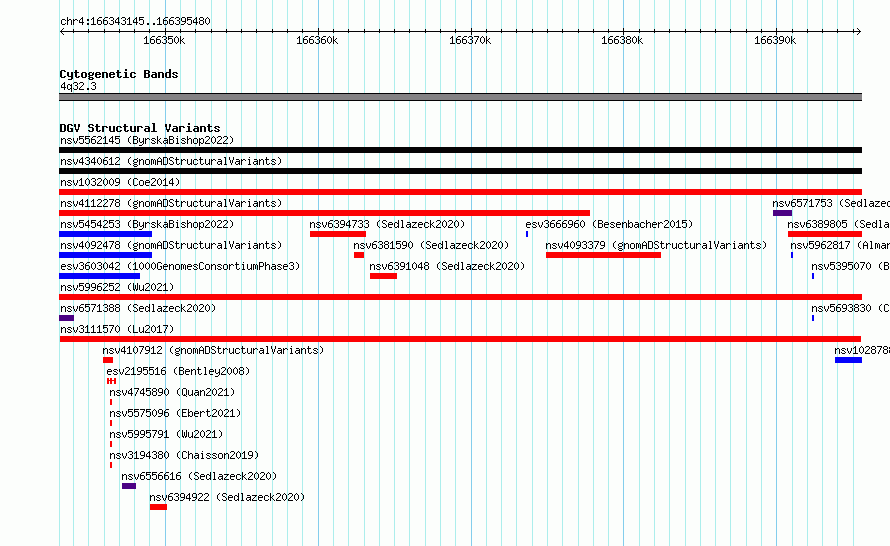This screenshot has width=890, height=546.
Task: Click the red bar beneath nsv4112278
Action: (325, 213)
